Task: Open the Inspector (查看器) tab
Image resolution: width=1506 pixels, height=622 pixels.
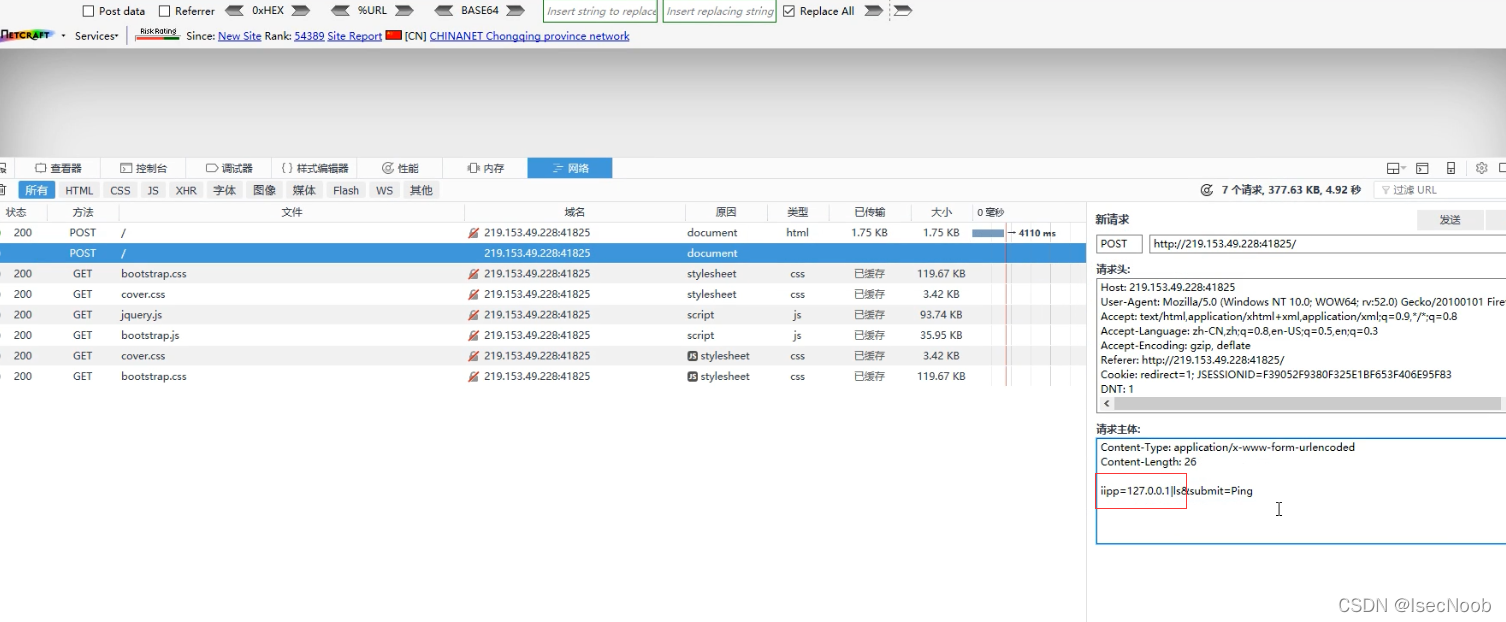Action: coord(58,168)
